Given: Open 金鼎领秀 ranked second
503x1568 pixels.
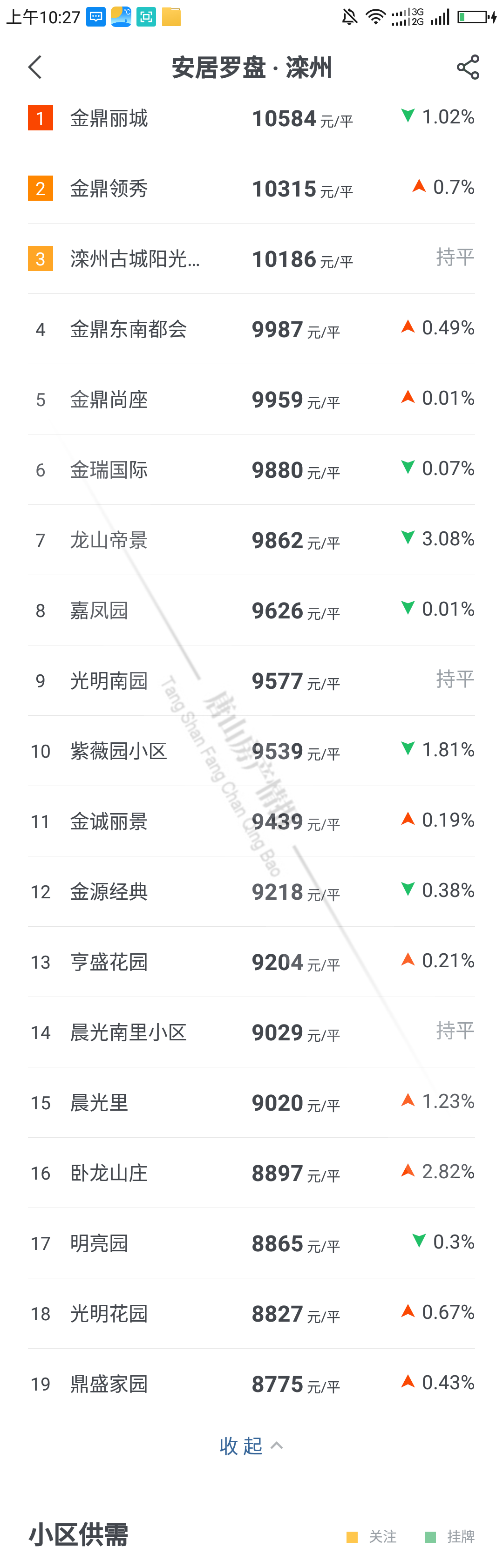Looking at the screenshot, I should (x=109, y=189).
